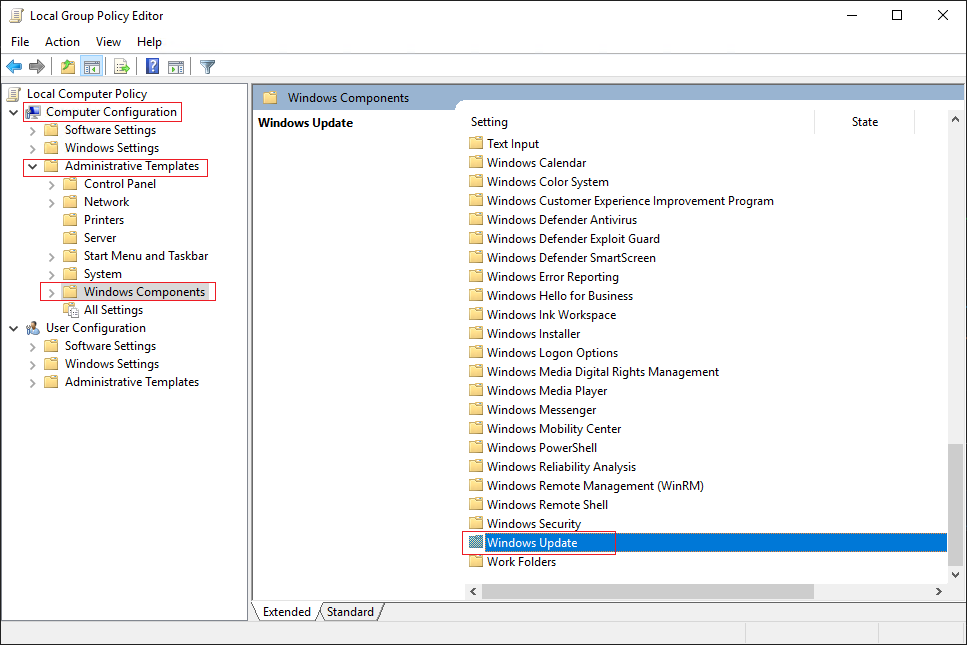Select All Settings in the console tree
967x645 pixels.
[113, 310]
